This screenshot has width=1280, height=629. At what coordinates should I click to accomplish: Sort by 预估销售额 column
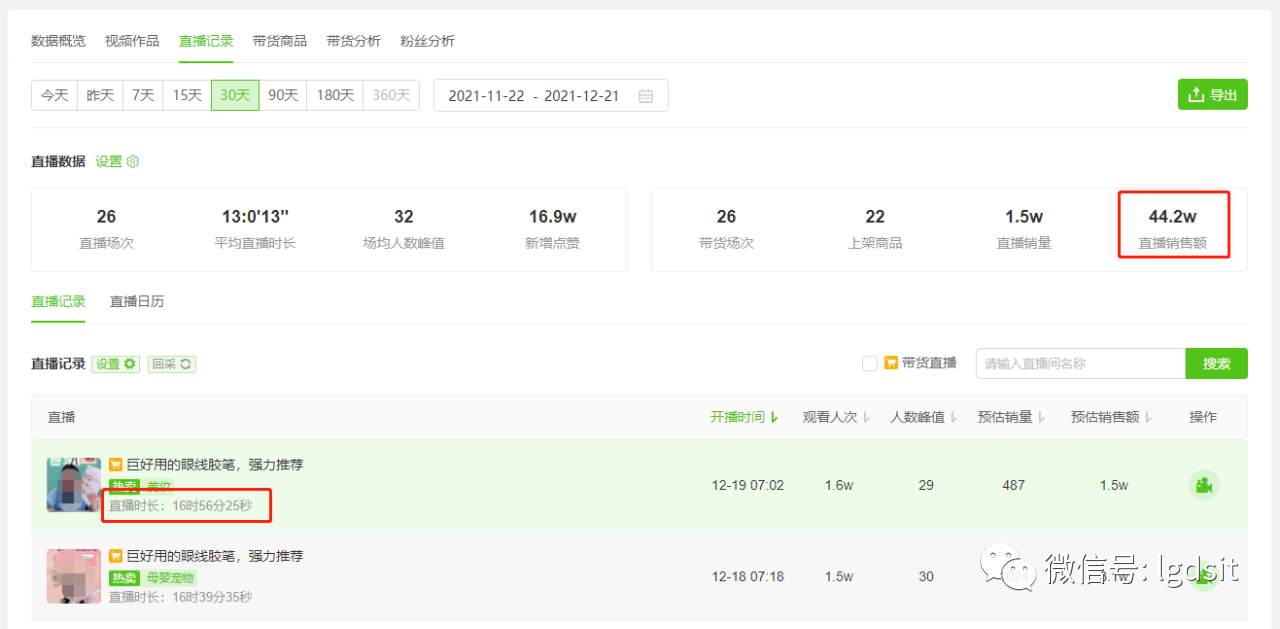point(1111,417)
